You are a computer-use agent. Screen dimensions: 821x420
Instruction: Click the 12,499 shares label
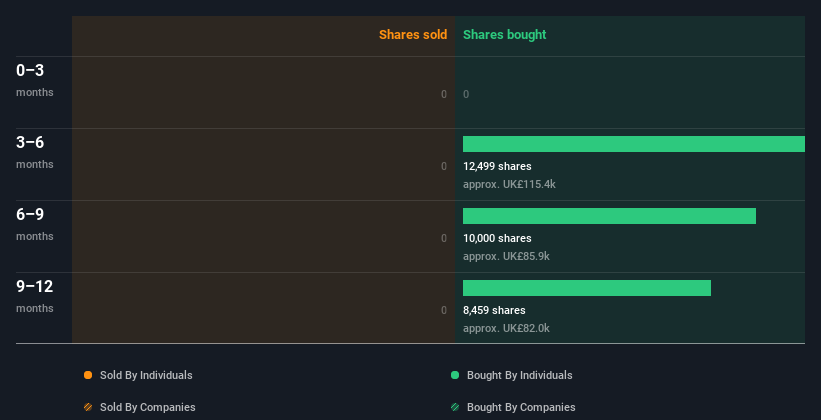point(497,167)
